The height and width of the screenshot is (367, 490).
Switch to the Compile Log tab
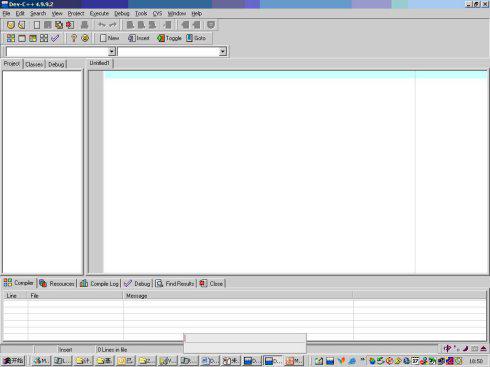pyautogui.click(x=99, y=284)
